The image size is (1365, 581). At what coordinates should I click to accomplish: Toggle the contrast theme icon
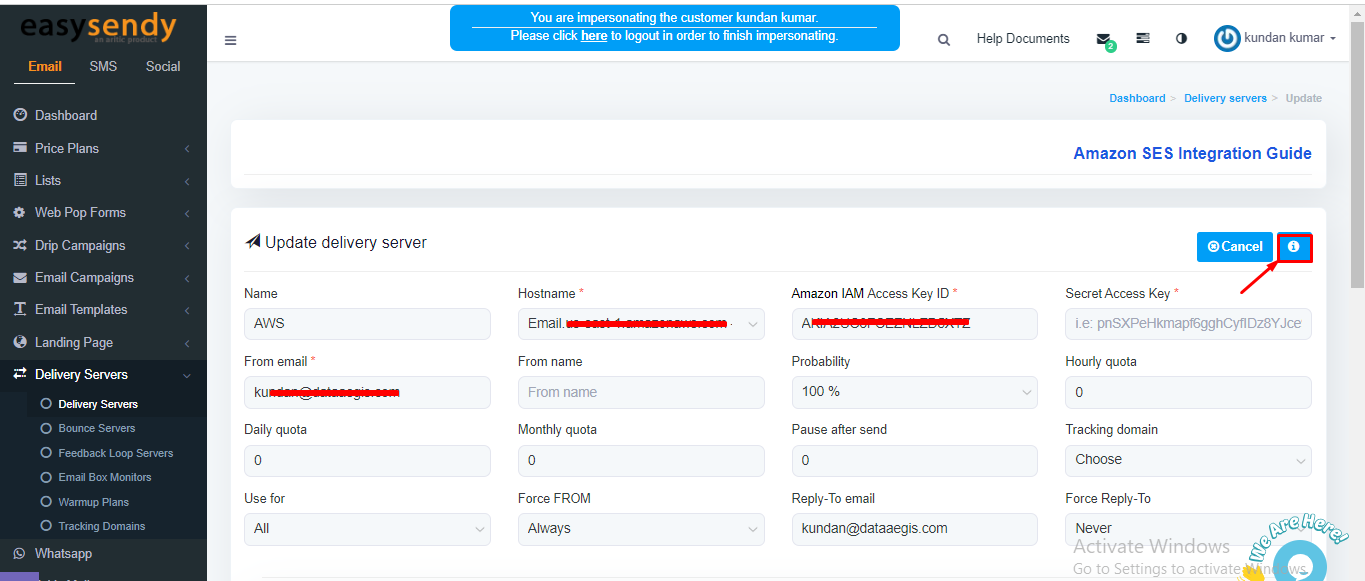(1181, 38)
